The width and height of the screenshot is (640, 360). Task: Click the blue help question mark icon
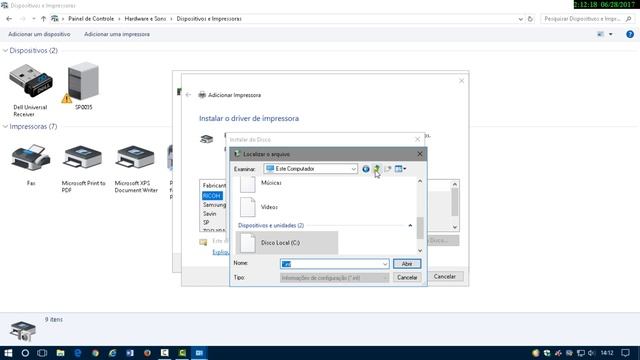[630, 34]
